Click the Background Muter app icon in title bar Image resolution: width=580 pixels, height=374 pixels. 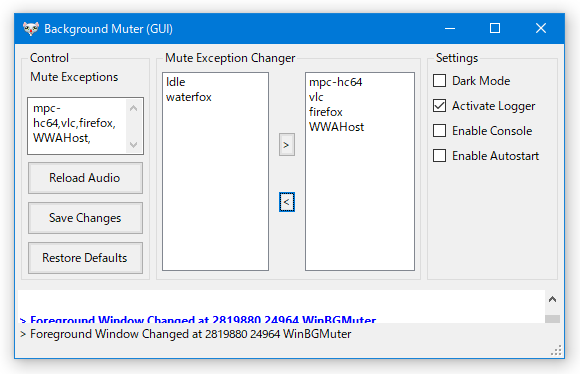pos(31,29)
